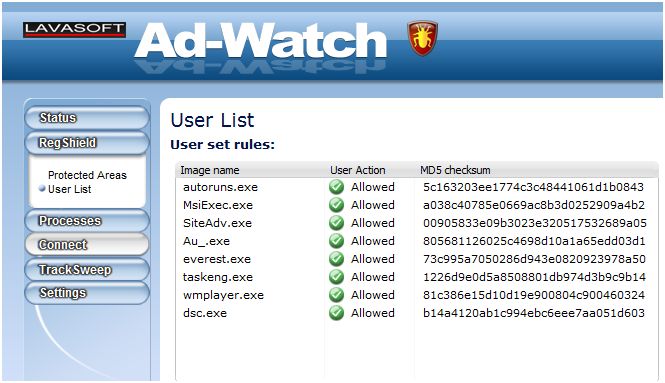The height and width of the screenshot is (383, 665).
Task: Sort by MD5 checksum column header
Action: click(455, 170)
